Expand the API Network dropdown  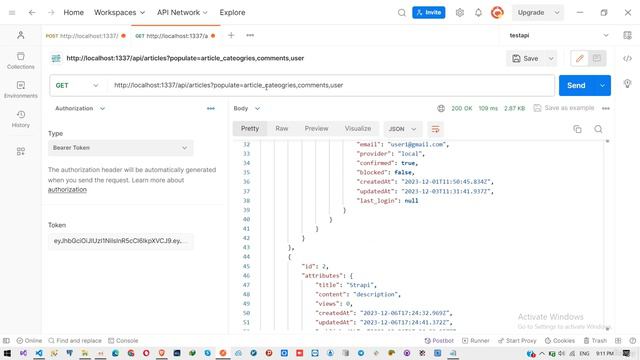pos(182,13)
